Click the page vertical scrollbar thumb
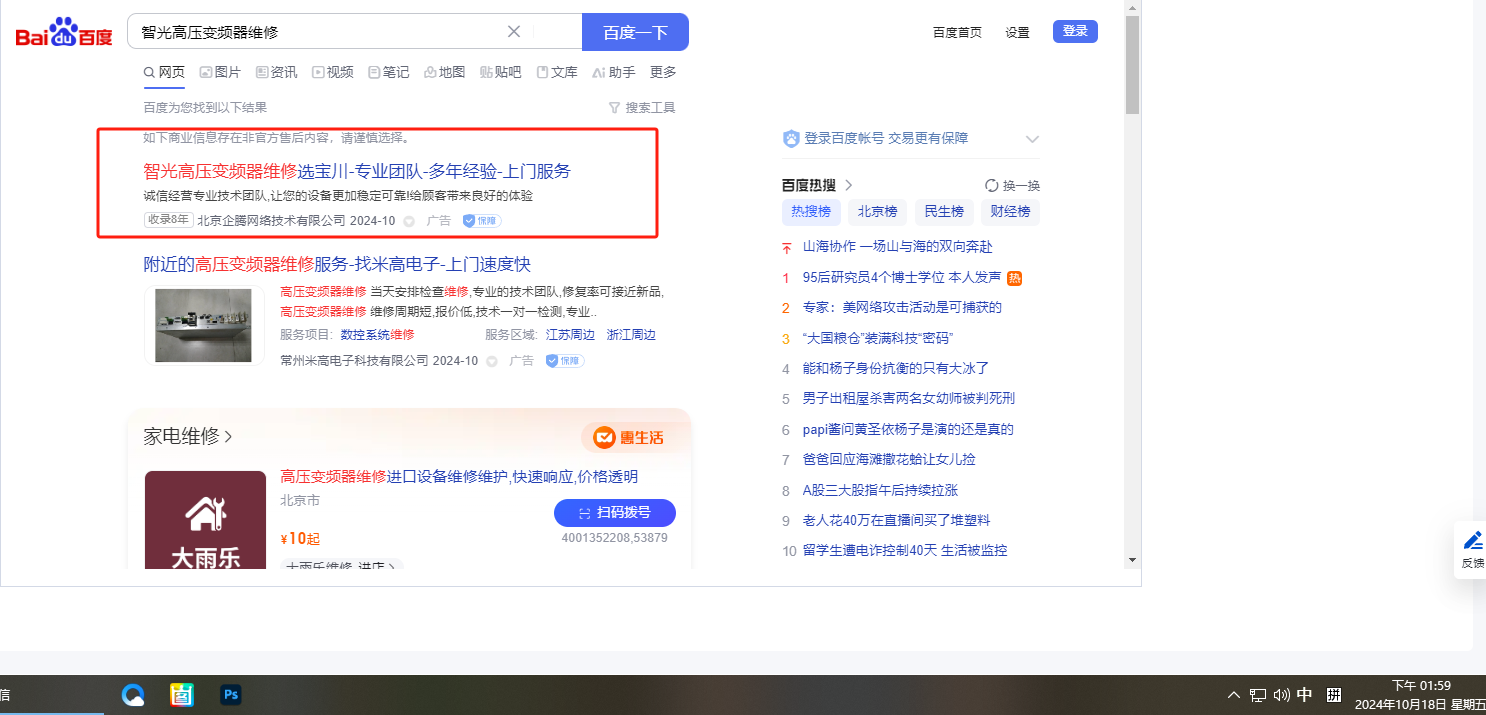Image resolution: width=1486 pixels, height=715 pixels. pos(1132,65)
